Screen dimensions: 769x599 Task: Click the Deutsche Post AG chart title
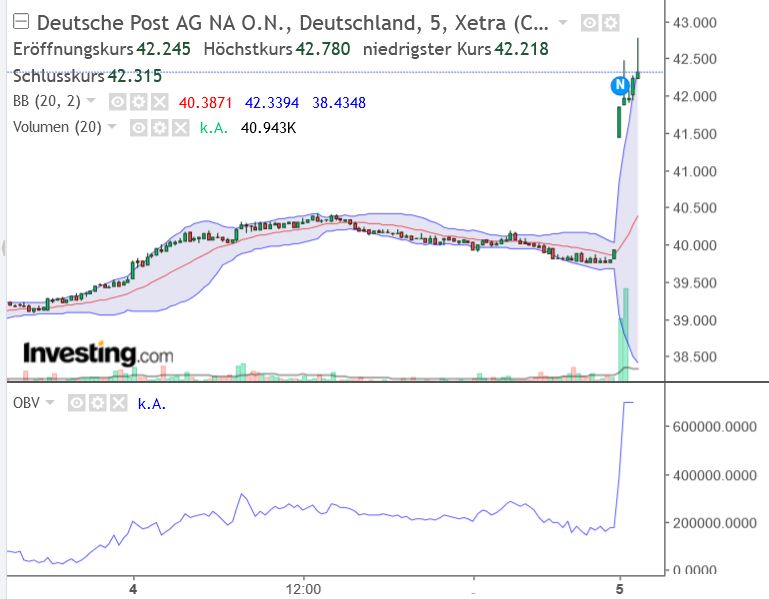(293, 23)
